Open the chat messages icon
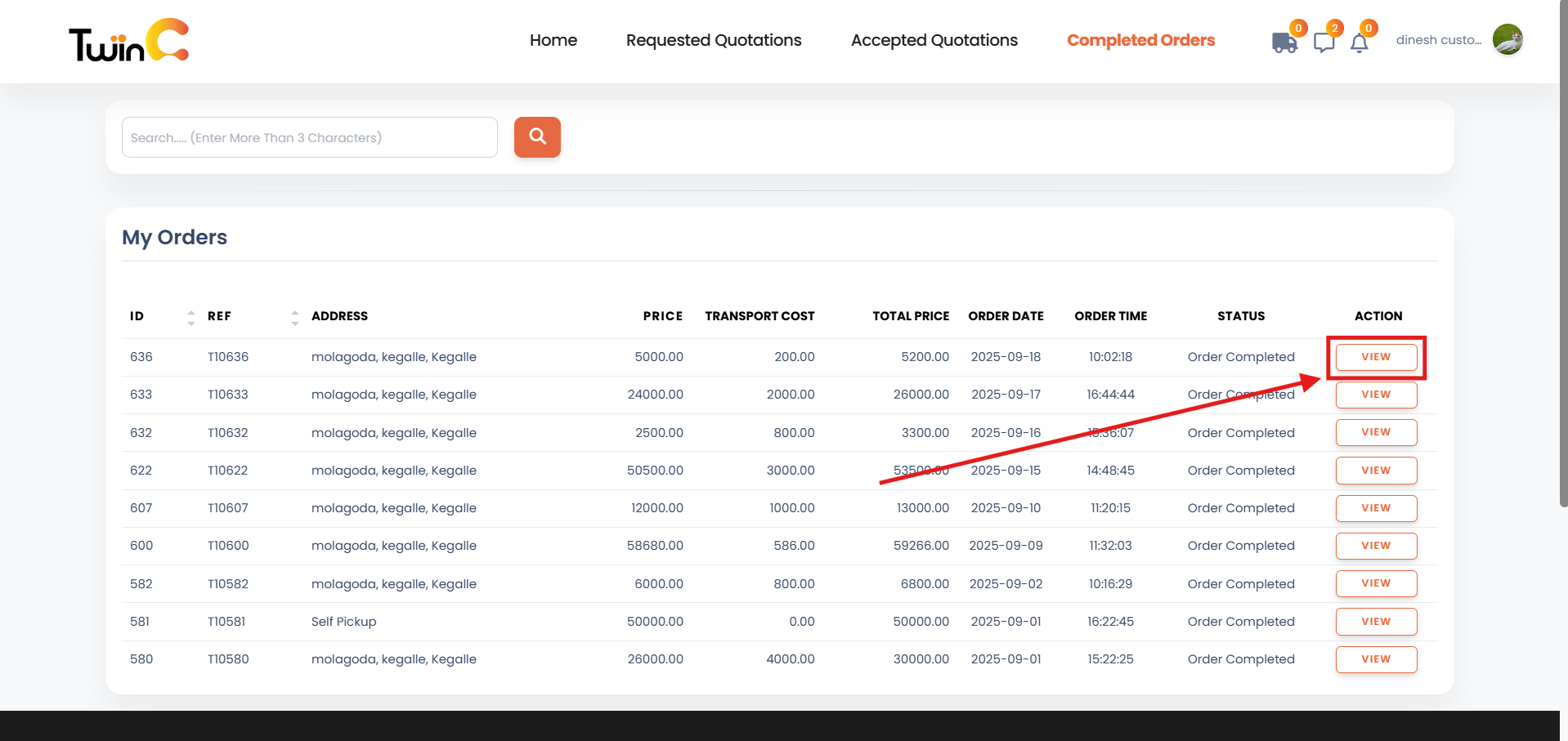 click(1324, 42)
